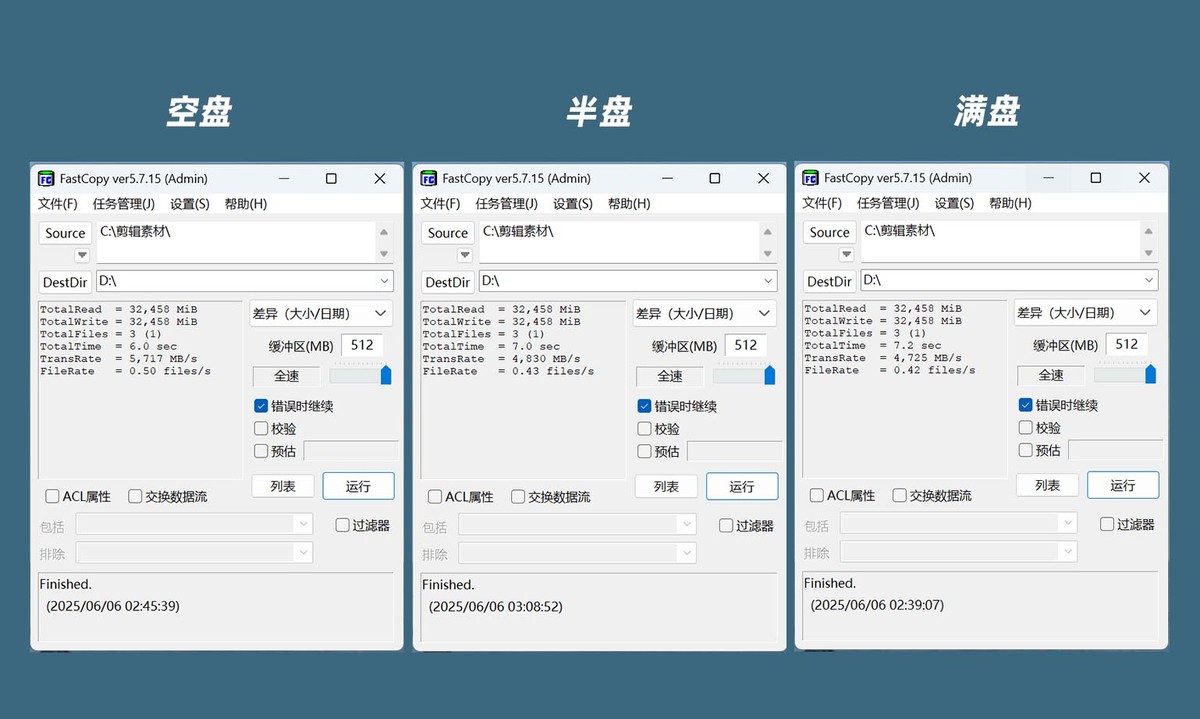Toggle 错误时继续 checkbox in 半盘 window
The width and height of the screenshot is (1200, 719).
[644, 406]
